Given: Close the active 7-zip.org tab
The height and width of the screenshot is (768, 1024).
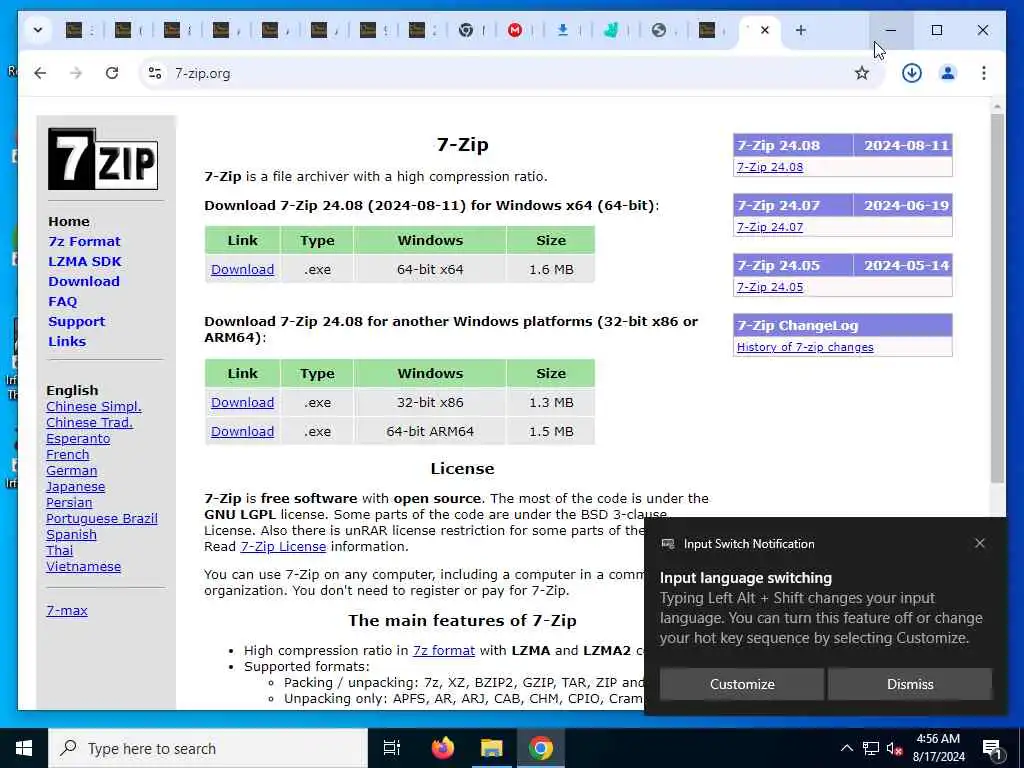Looking at the screenshot, I should coord(765,30).
